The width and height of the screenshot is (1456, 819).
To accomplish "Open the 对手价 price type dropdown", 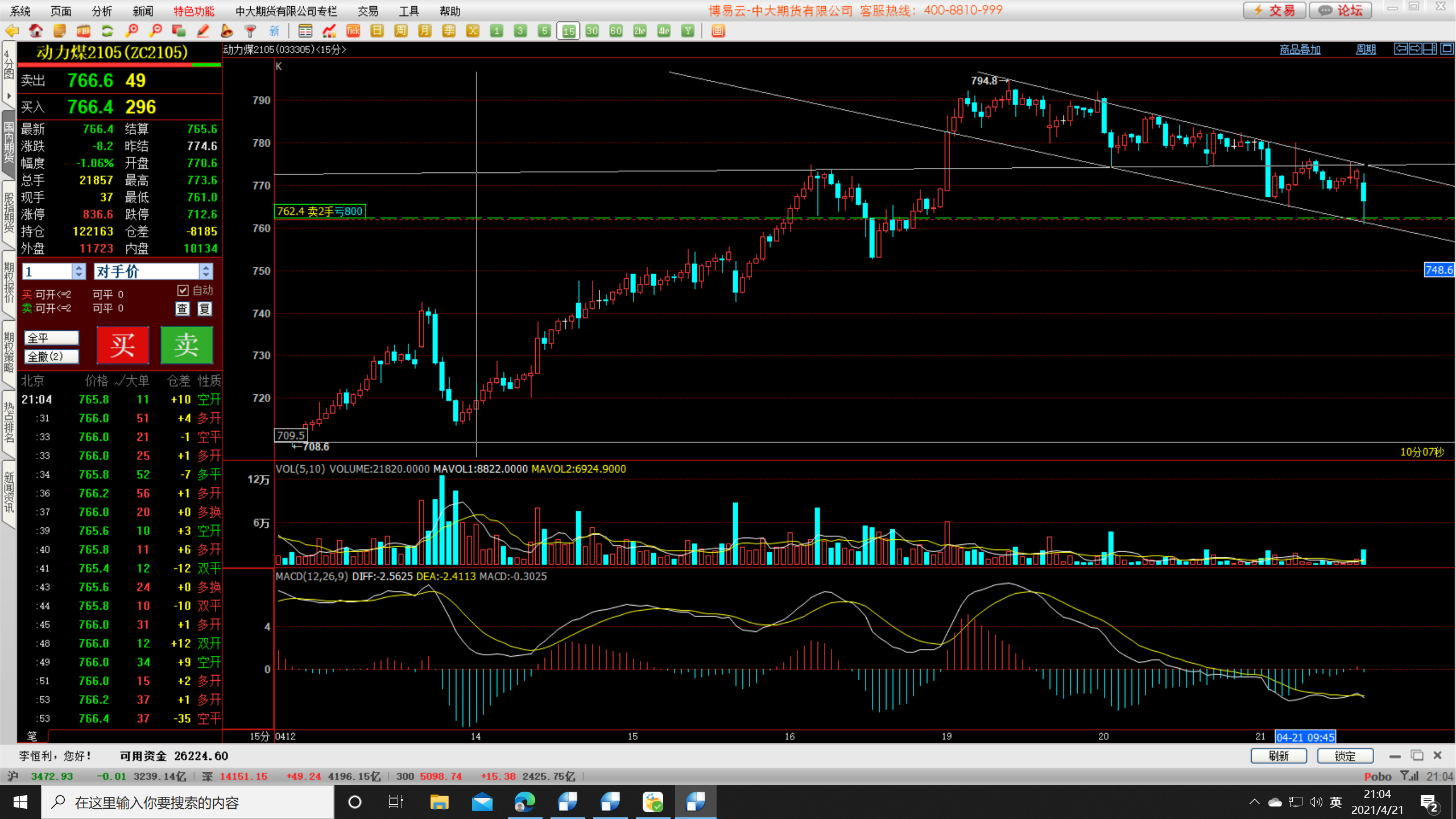I will (x=206, y=271).
